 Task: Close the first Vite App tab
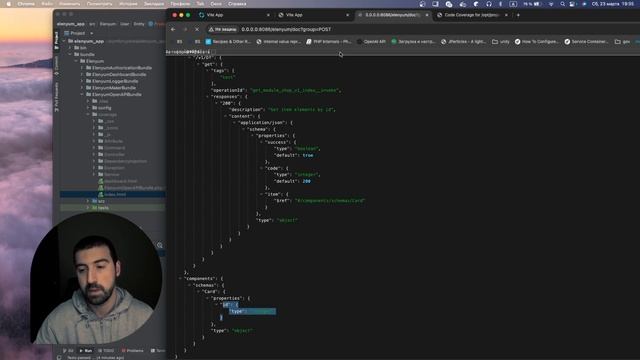[x=268, y=15]
